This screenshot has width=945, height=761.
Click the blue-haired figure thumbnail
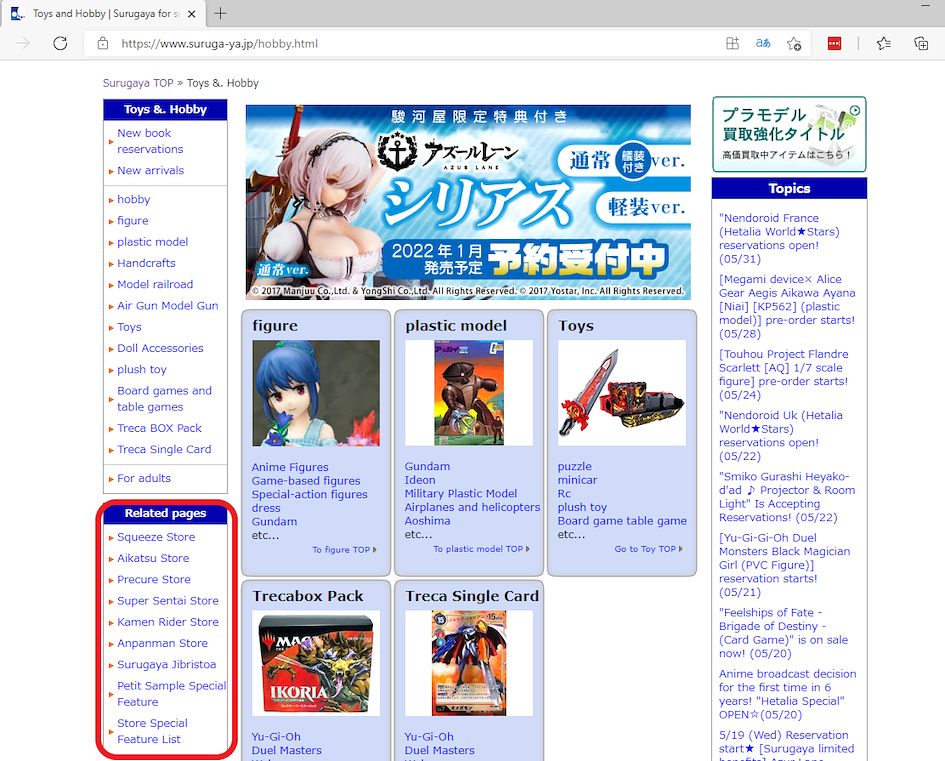pos(316,393)
